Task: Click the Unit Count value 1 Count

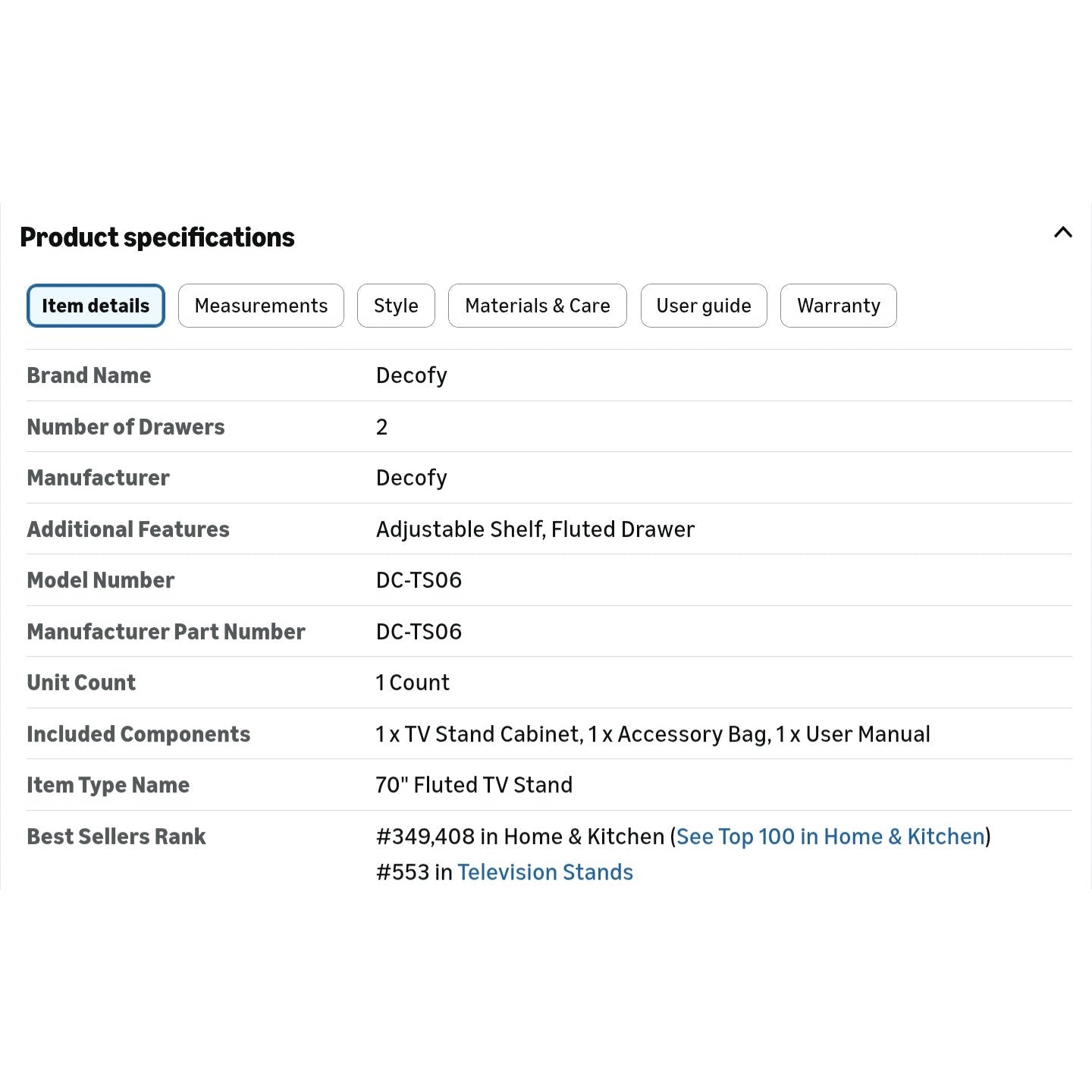Action: (413, 682)
